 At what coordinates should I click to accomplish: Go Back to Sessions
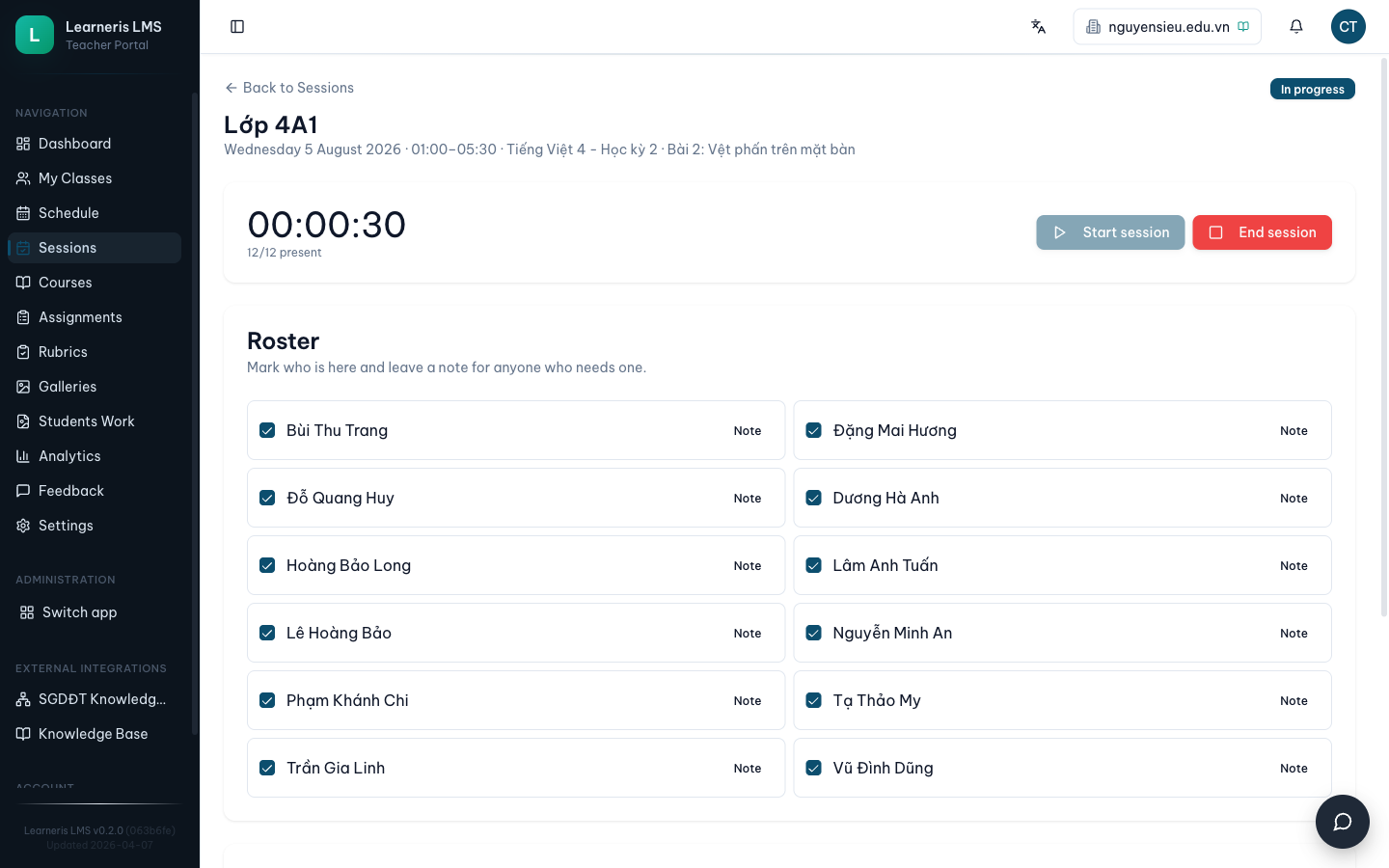289,88
